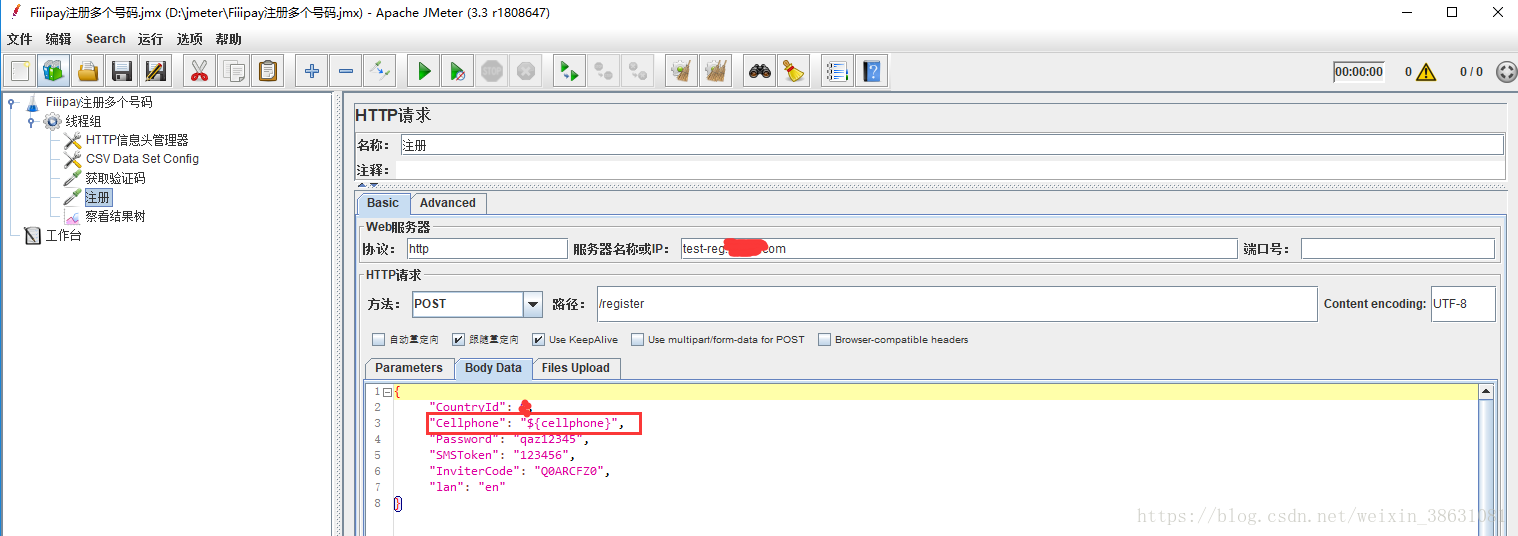Create a new test plan
The height and width of the screenshot is (536, 1518).
click(x=21, y=71)
